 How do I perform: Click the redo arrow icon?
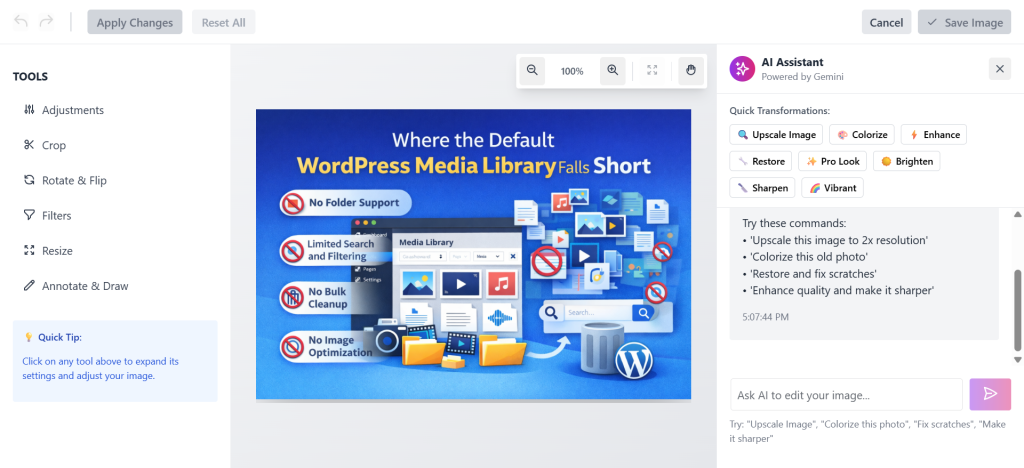tap(47, 22)
